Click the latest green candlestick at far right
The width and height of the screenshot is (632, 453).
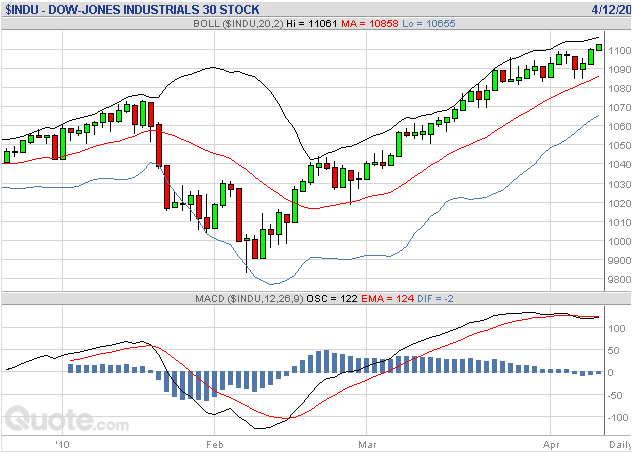tap(599, 48)
